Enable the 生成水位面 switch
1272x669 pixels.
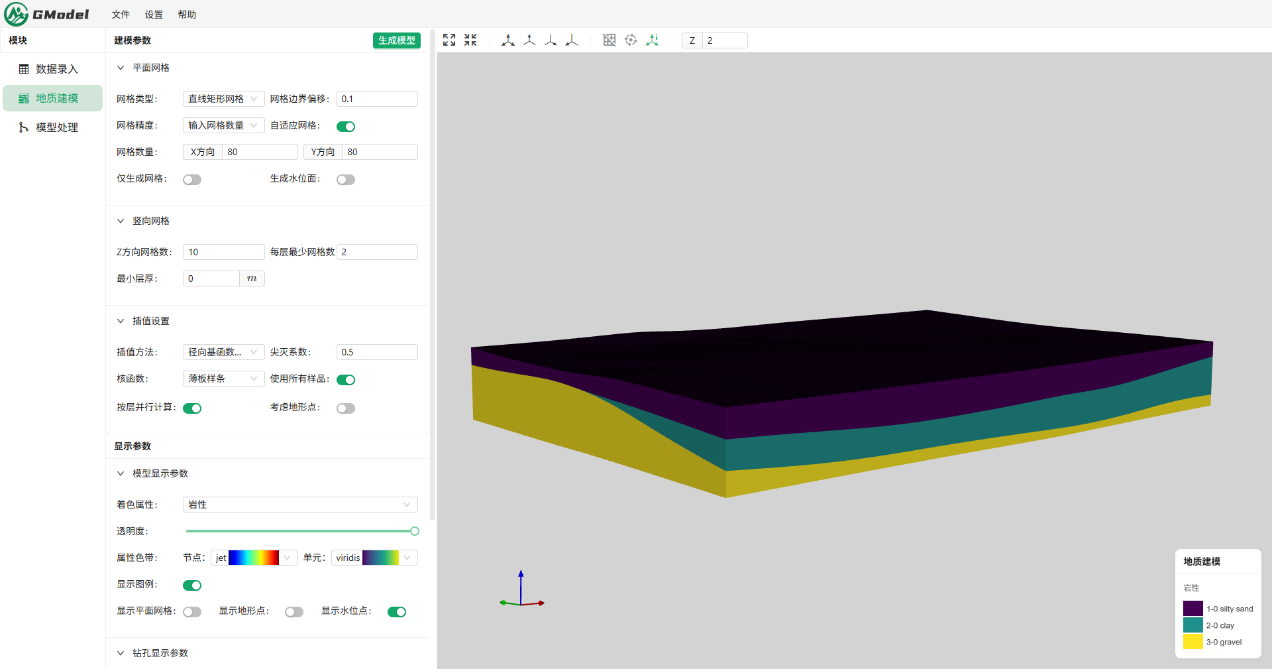point(346,179)
